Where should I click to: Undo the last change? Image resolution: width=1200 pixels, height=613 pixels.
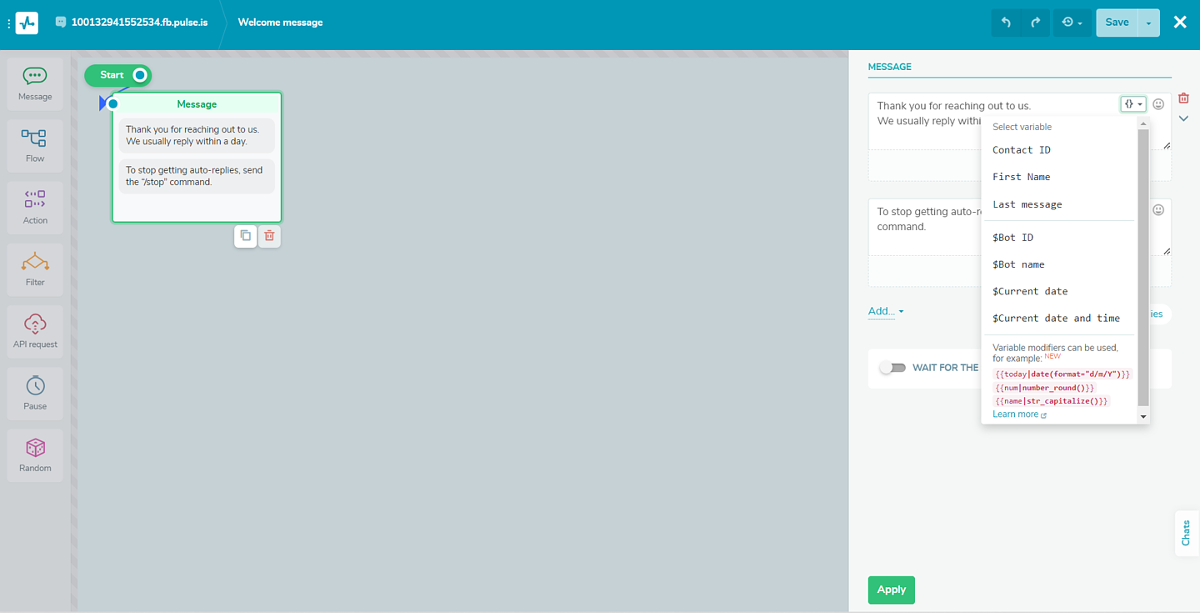point(1005,21)
